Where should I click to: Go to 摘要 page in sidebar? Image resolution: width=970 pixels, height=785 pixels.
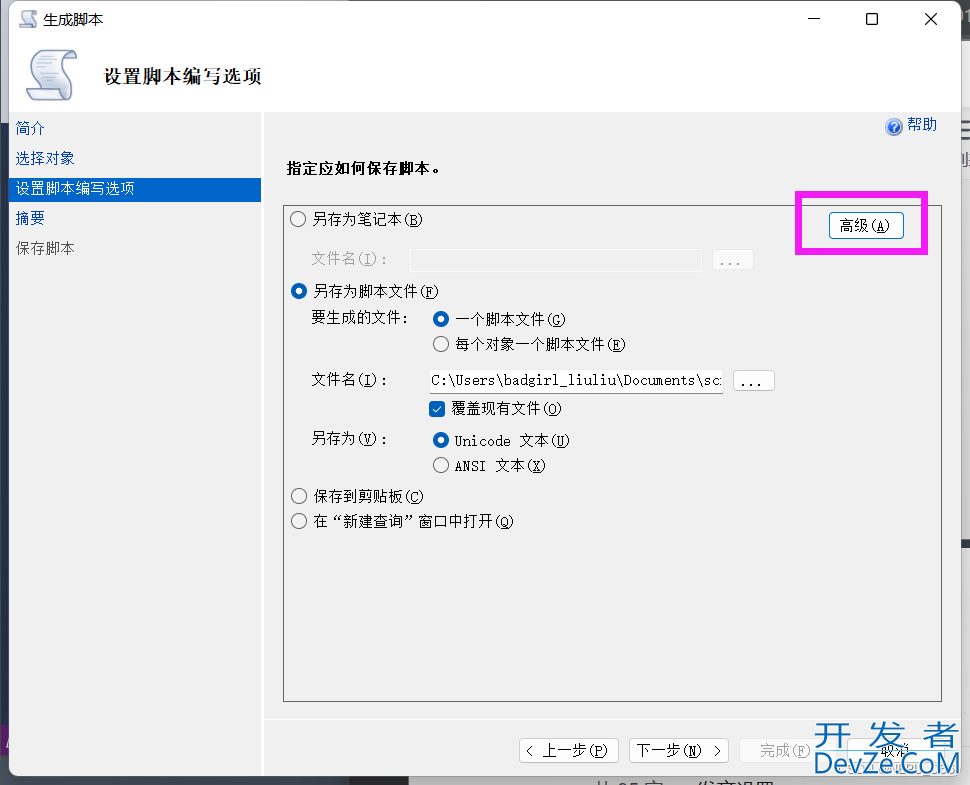click(x=30, y=218)
